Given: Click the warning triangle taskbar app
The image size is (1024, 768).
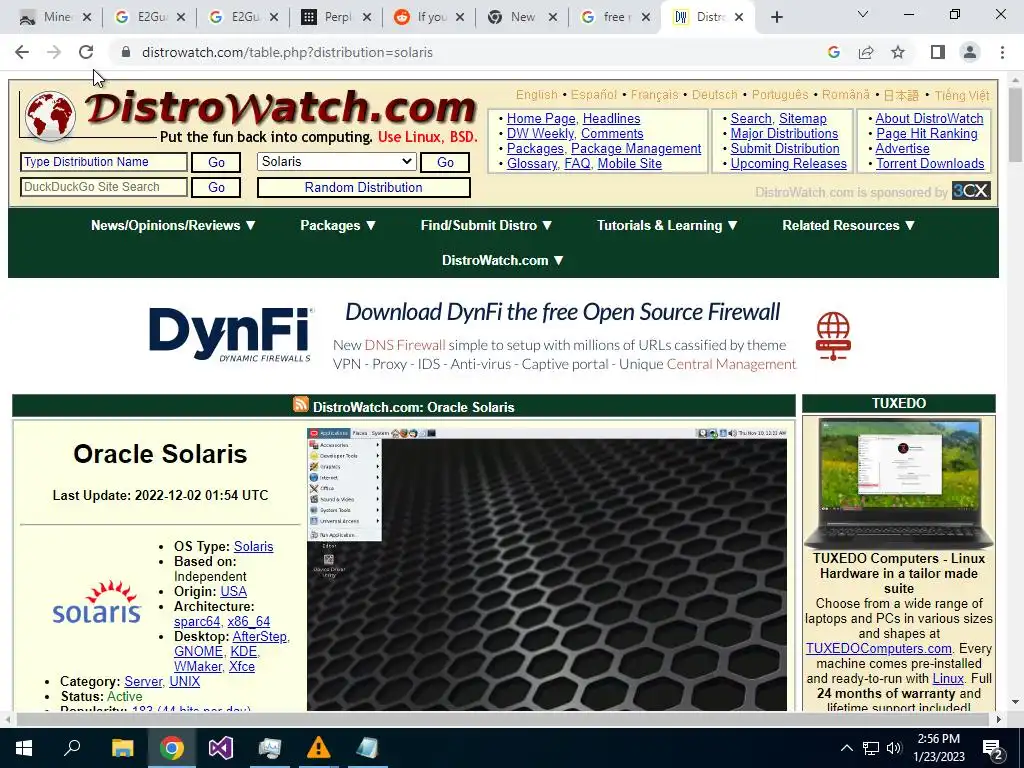Looking at the screenshot, I should coord(318,748).
